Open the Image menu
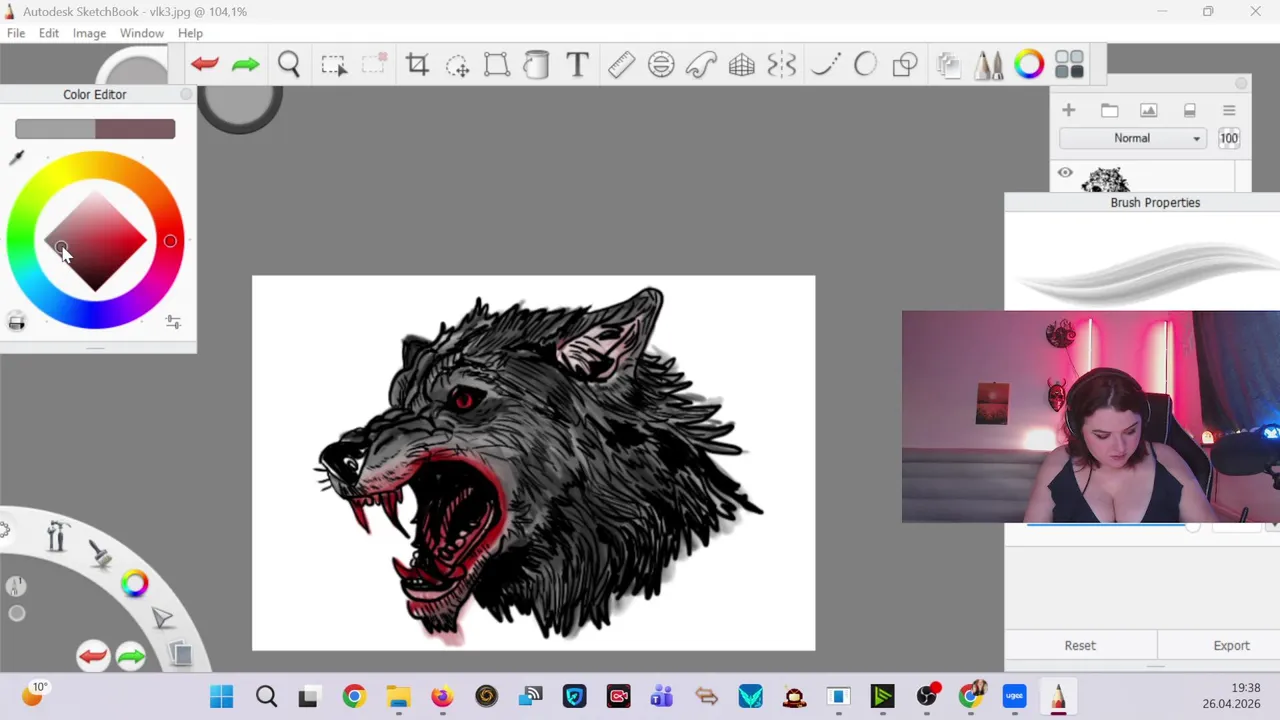Screen dimensions: 1280x720 89,33
